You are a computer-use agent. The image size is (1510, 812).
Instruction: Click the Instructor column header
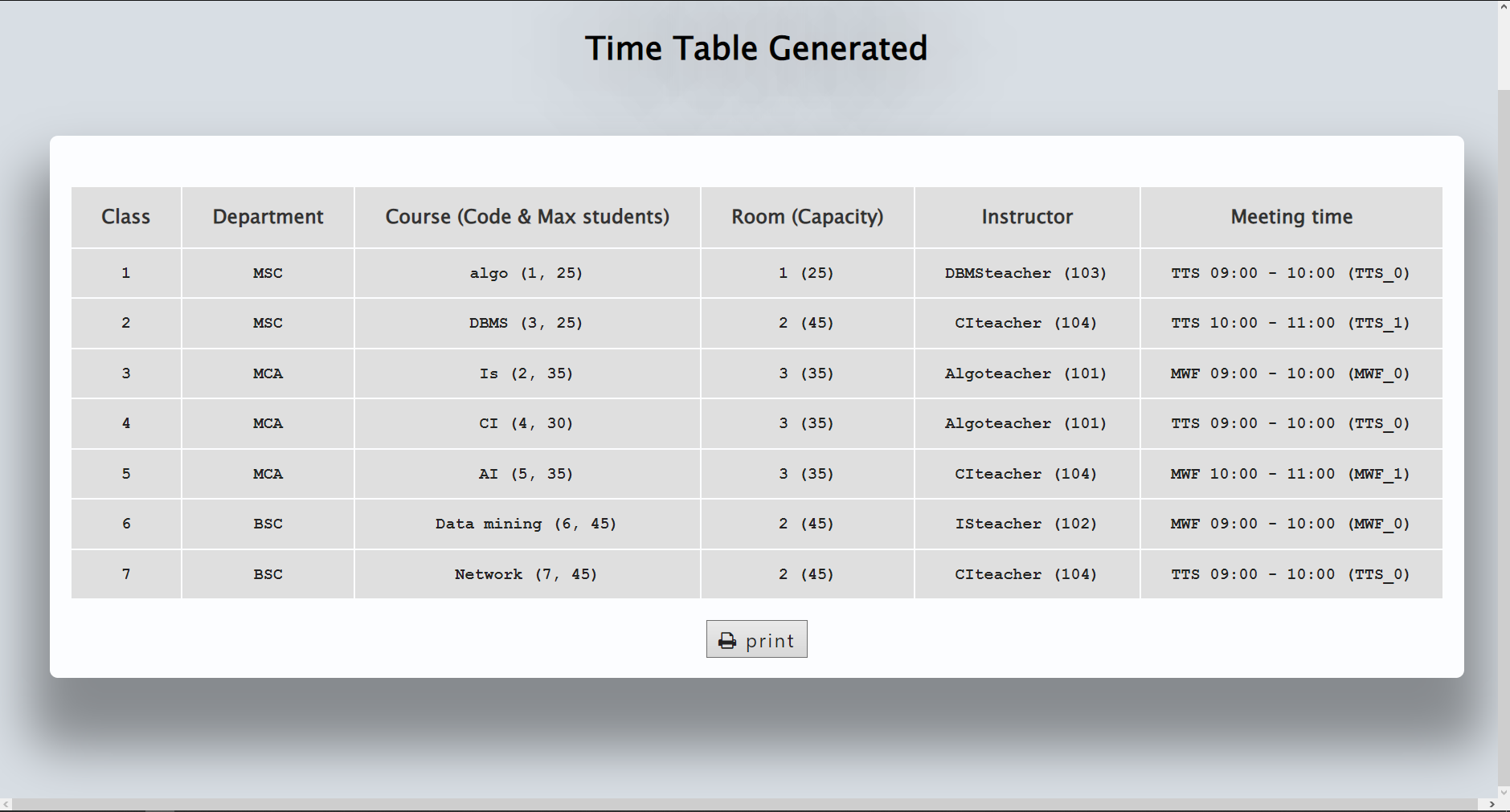(1027, 217)
